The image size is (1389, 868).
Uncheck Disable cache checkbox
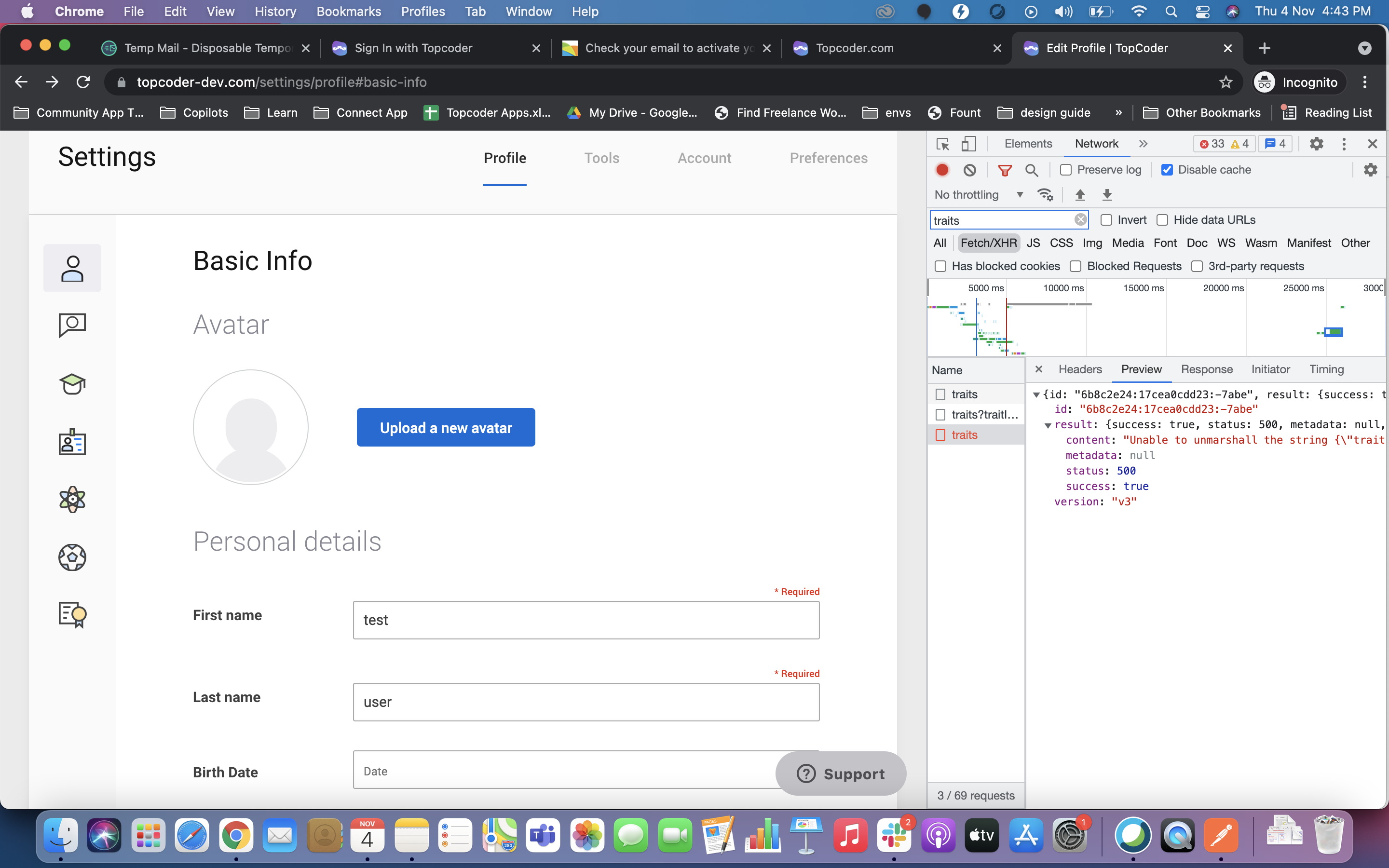click(1167, 170)
